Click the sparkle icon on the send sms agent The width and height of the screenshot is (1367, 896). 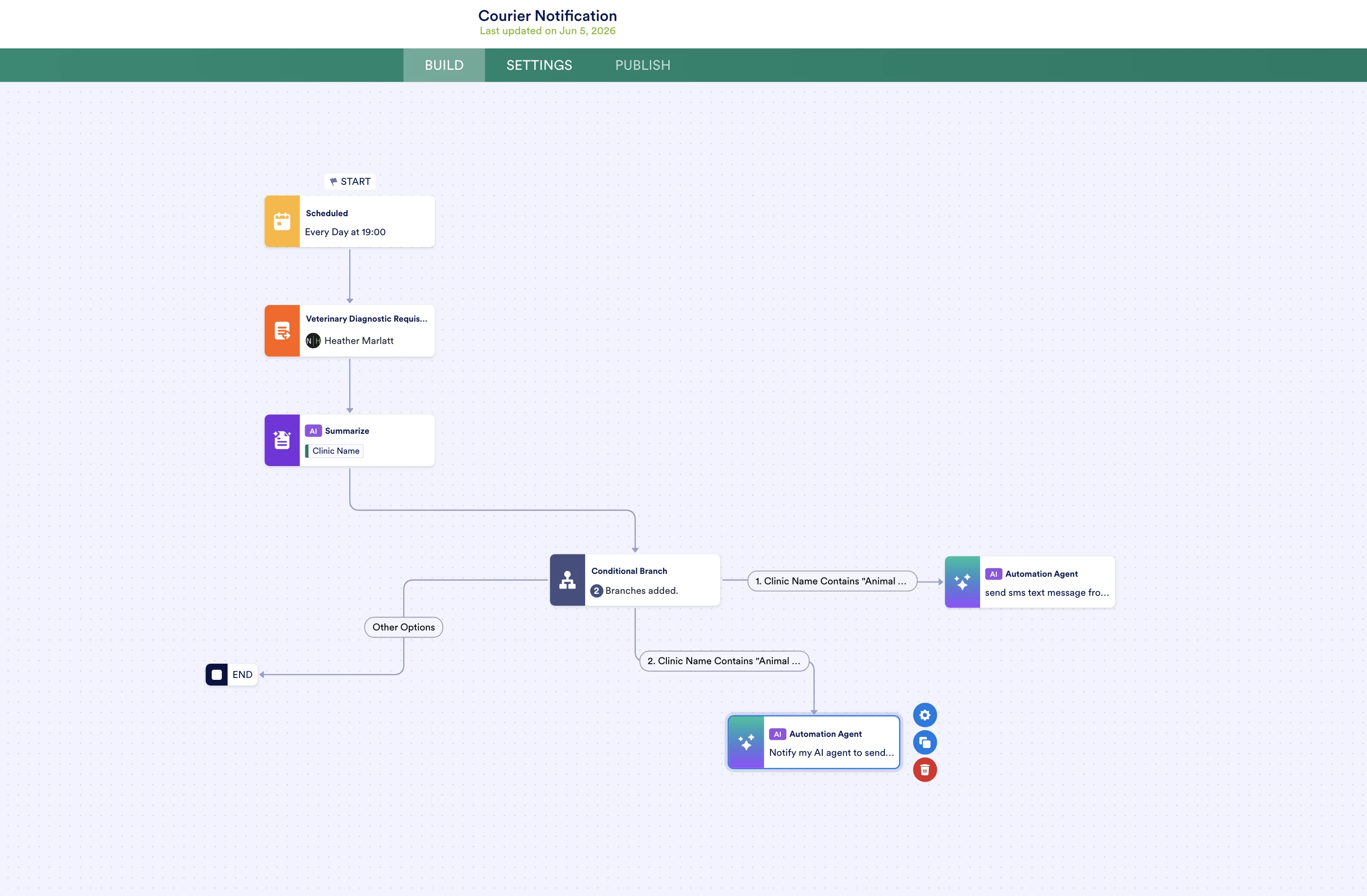(963, 582)
